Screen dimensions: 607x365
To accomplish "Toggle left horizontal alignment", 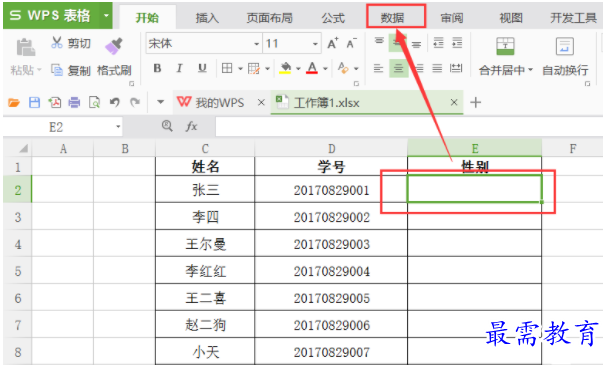I will click(x=379, y=69).
